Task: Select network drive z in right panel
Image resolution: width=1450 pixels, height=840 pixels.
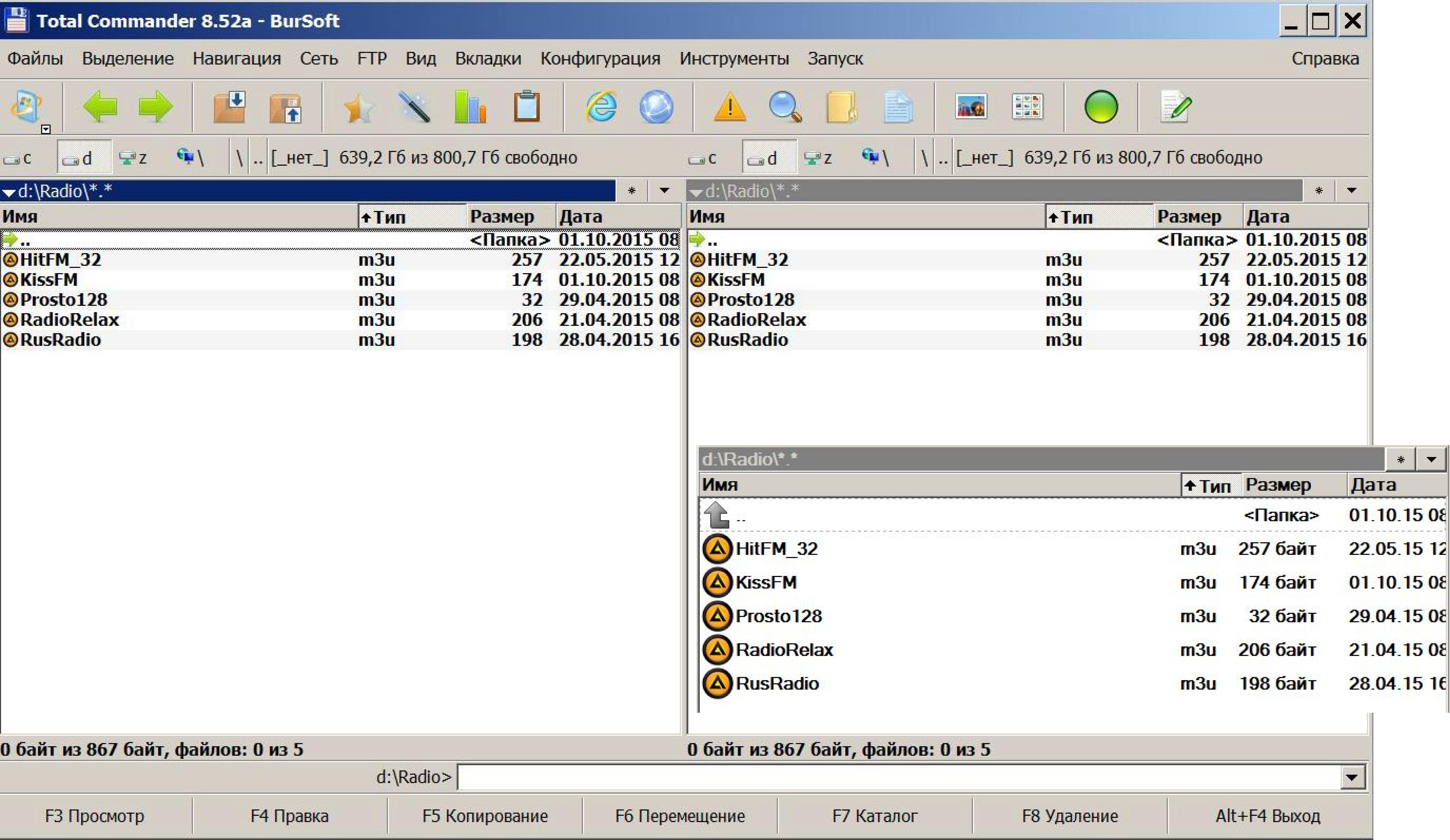Action: point(819,158)
